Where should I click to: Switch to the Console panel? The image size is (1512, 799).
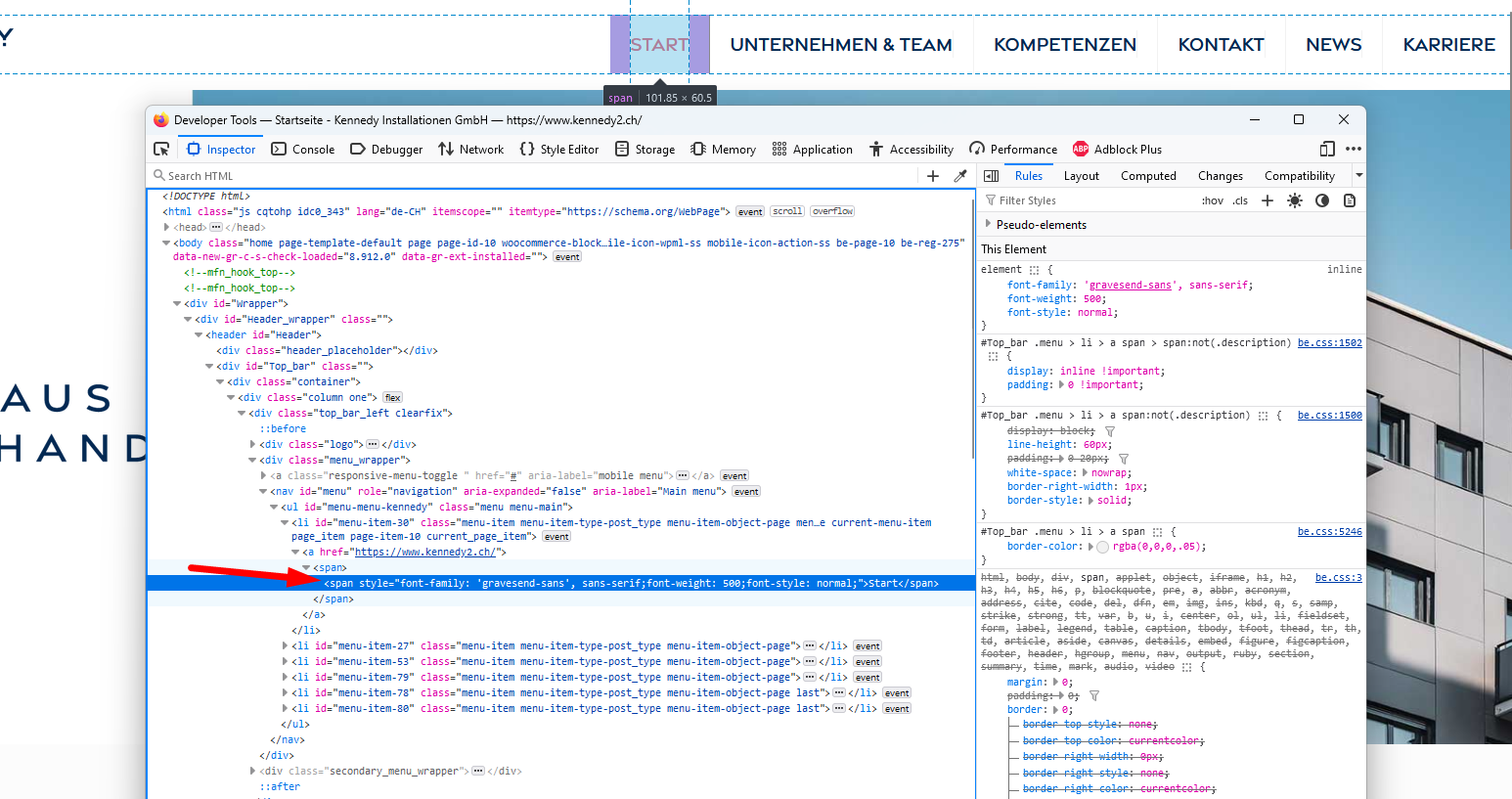[x=303, y=149]
